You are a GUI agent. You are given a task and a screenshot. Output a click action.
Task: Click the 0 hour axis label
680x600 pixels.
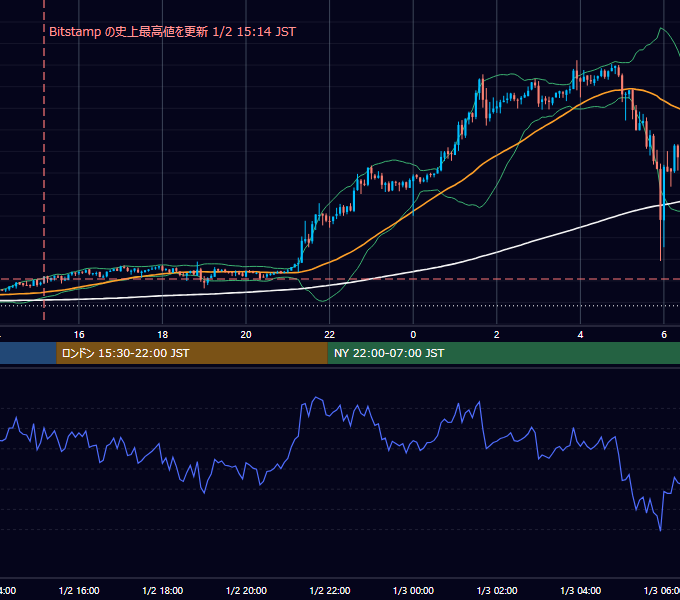click(x=413, y=335)
